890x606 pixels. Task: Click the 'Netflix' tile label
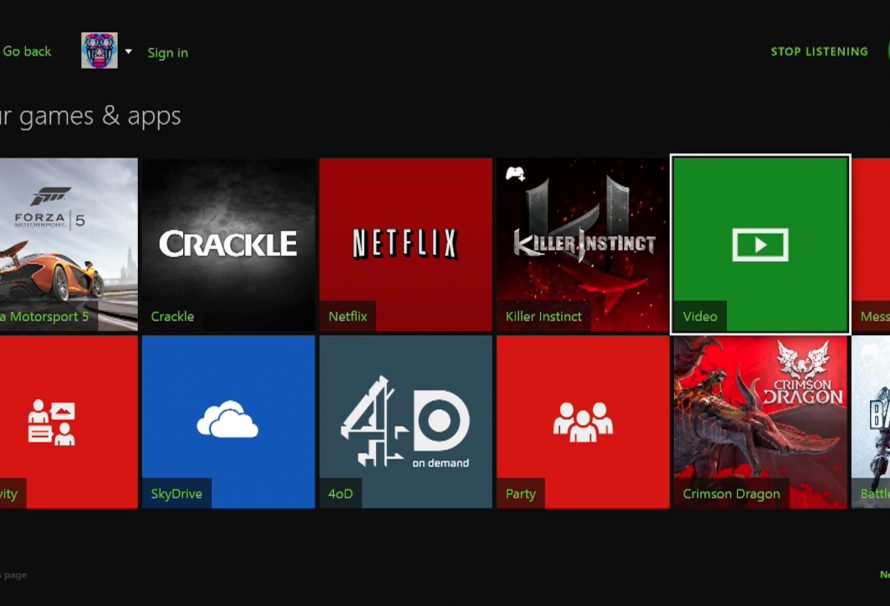point(347,317)
